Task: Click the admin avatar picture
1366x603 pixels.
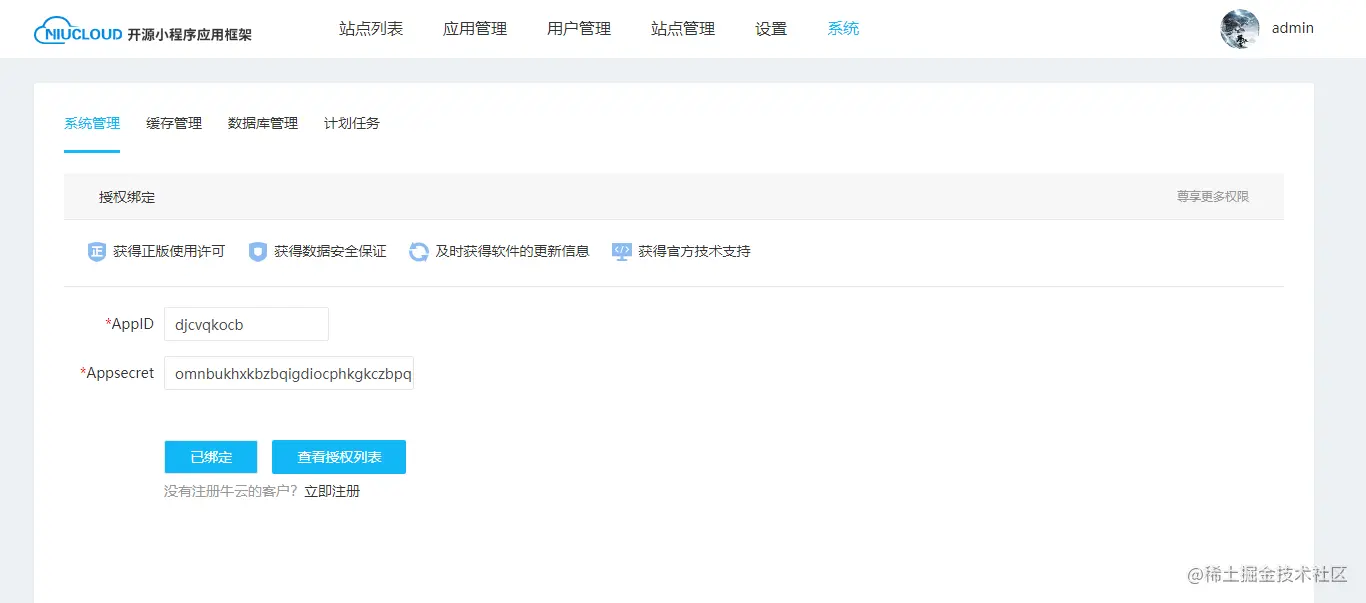Action: (x=1238, y=29)
